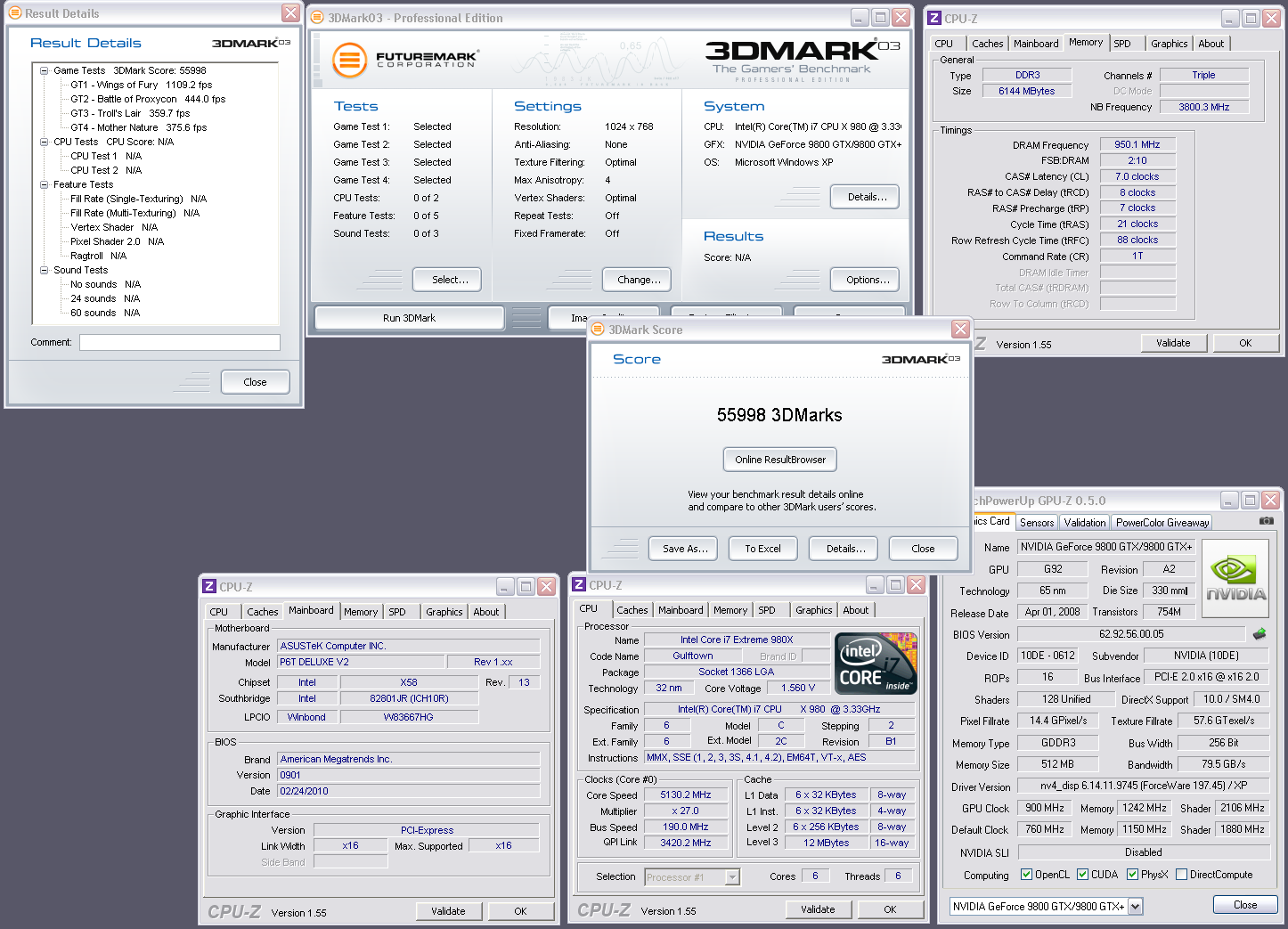Click the NVIDIA logo in GPU-Z
Screen dimensions: 1288x929
click(1236, 578)
